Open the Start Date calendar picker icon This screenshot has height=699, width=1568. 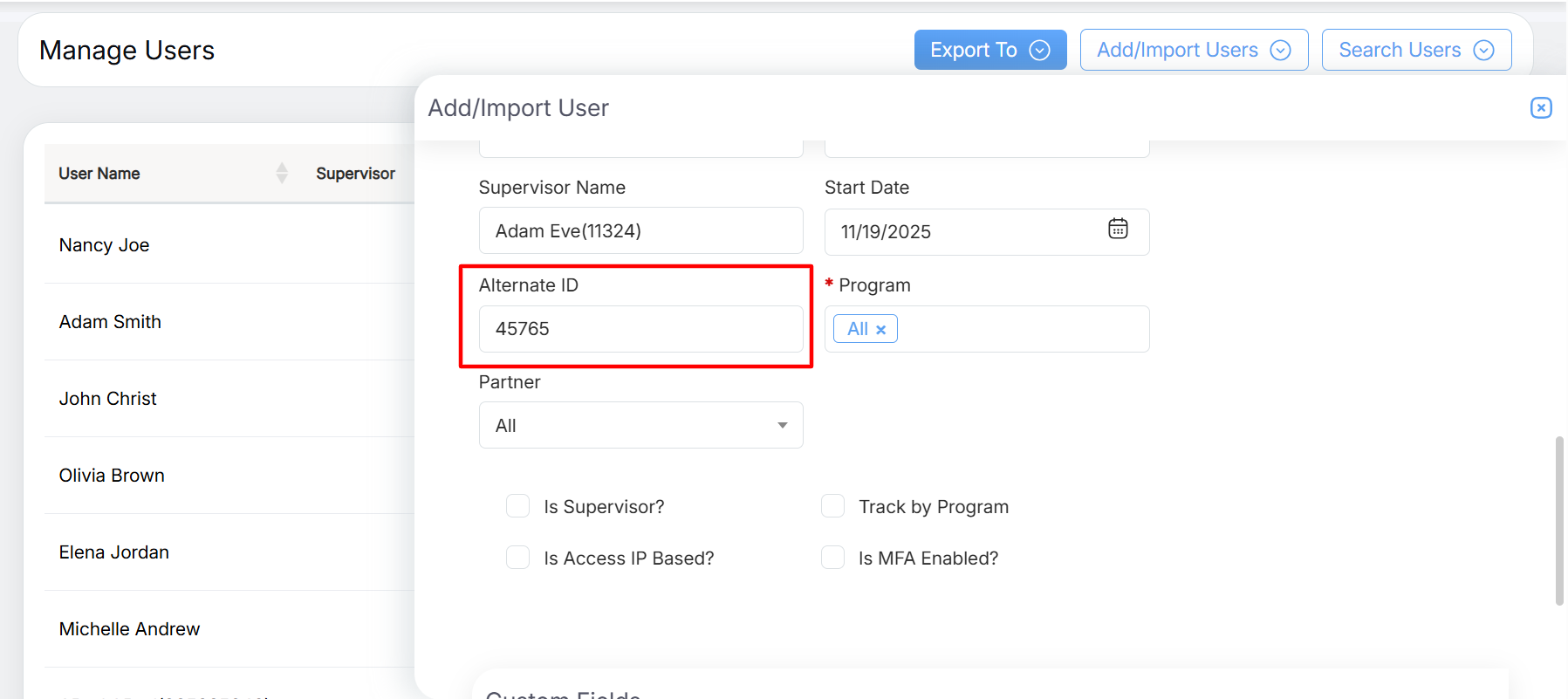1118,229
